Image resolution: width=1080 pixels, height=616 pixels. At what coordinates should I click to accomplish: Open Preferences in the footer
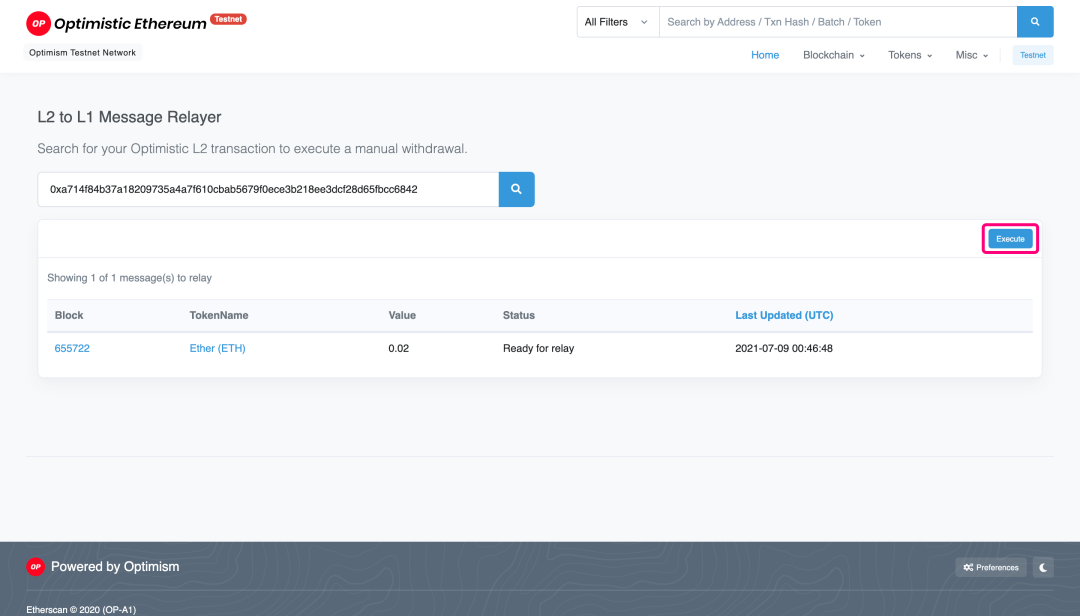point(991,568)
